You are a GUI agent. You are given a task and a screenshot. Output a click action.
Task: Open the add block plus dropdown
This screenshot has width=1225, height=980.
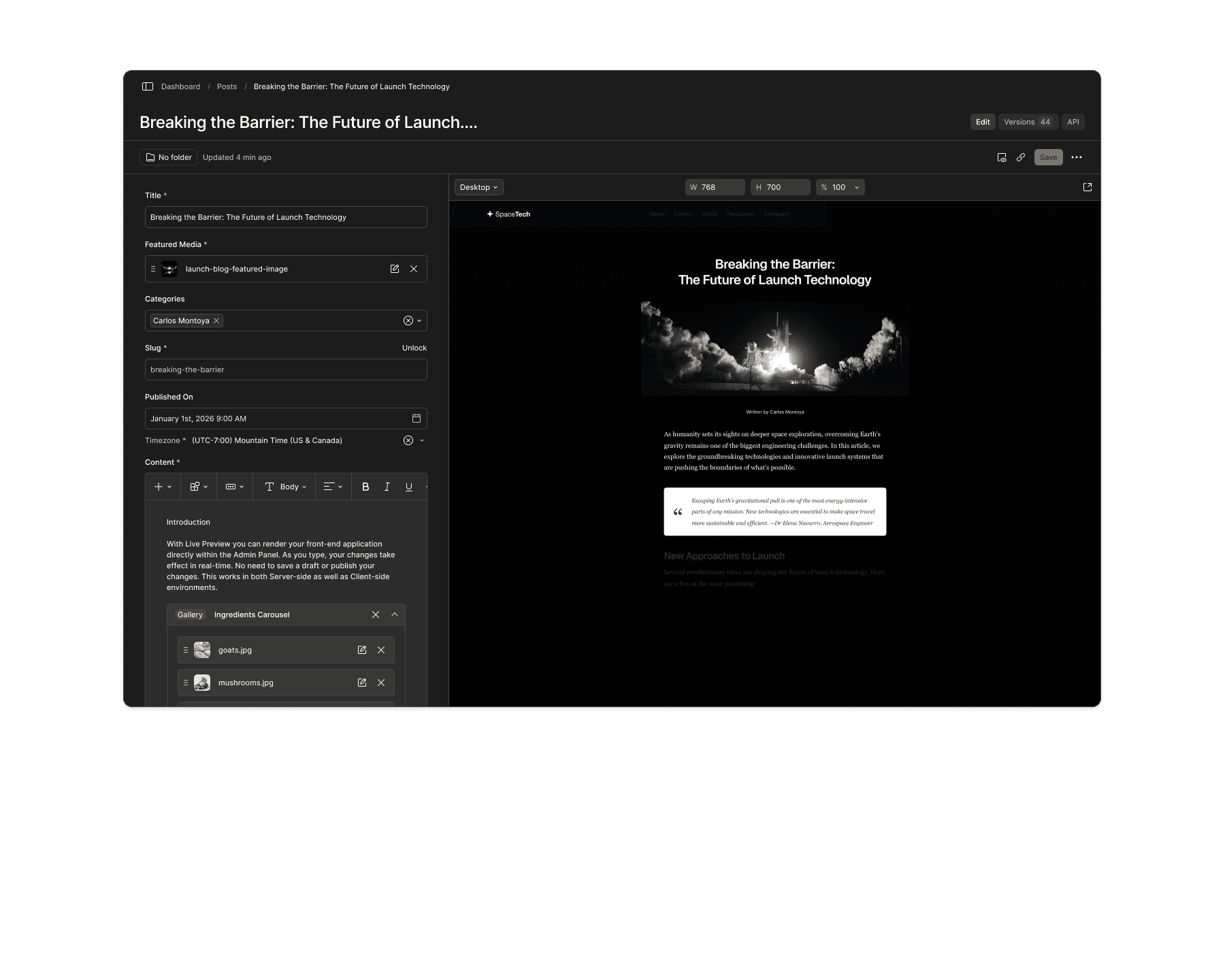point(163,487)
